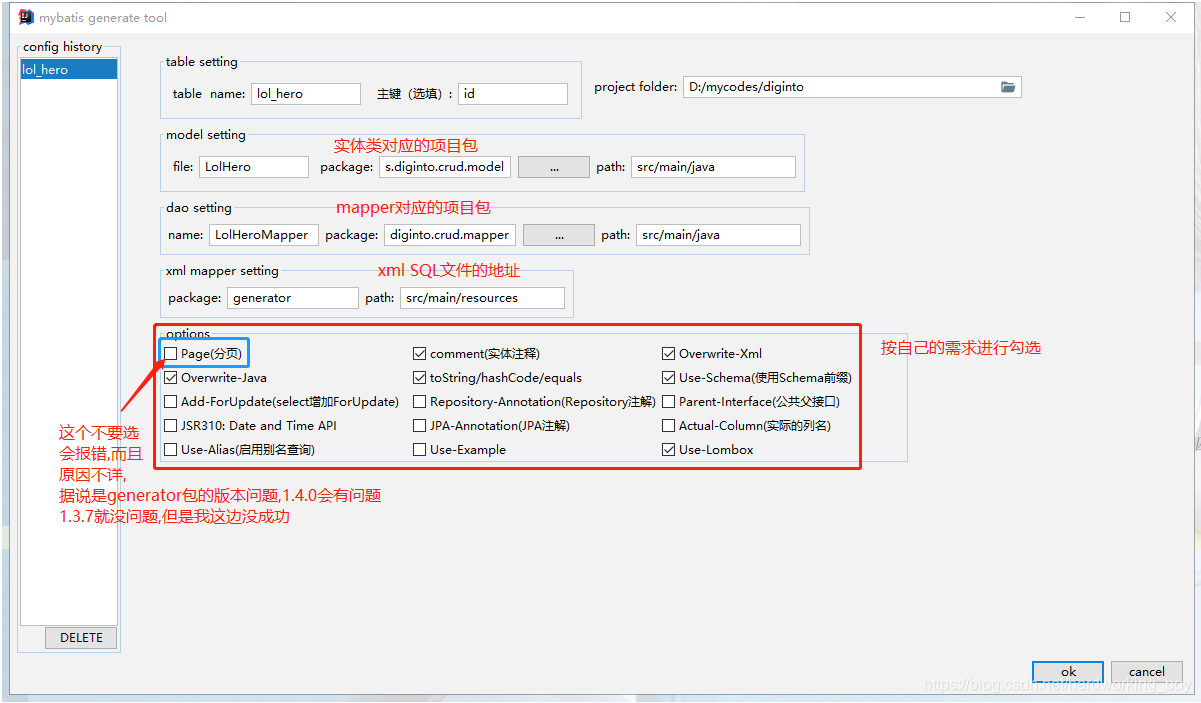The width and height of the screenshot is (1201, 703).
Task: Enable Use-Alias(启用别名查询) checkbox
Action: tap(171, 450)
